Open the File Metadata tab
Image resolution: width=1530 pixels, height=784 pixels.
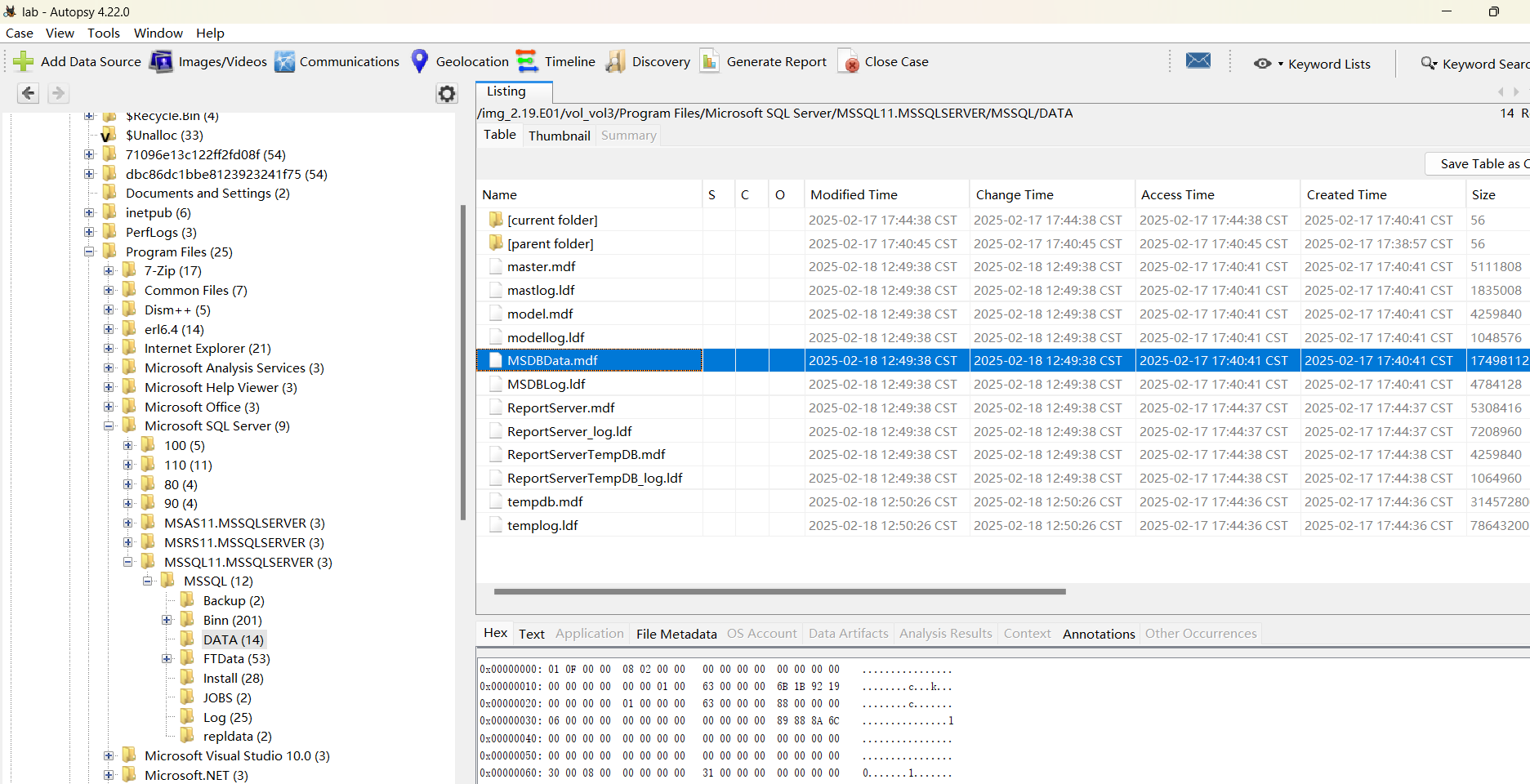[x=676, y=634]
